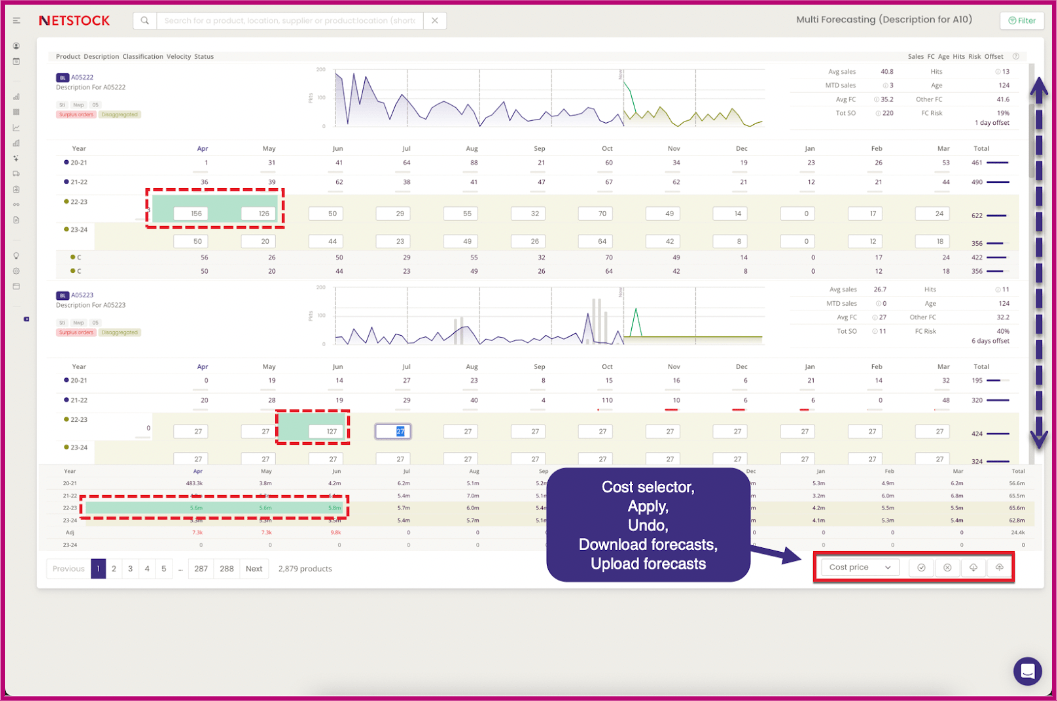Open the chat support bubble

(x=1026, y=672)
